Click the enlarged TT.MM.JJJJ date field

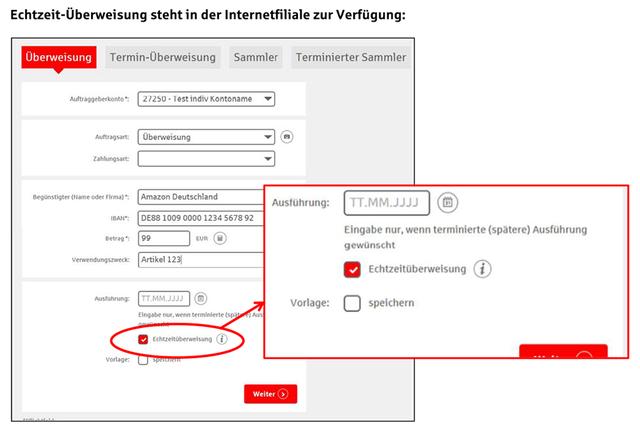click(x=387, y=202)
